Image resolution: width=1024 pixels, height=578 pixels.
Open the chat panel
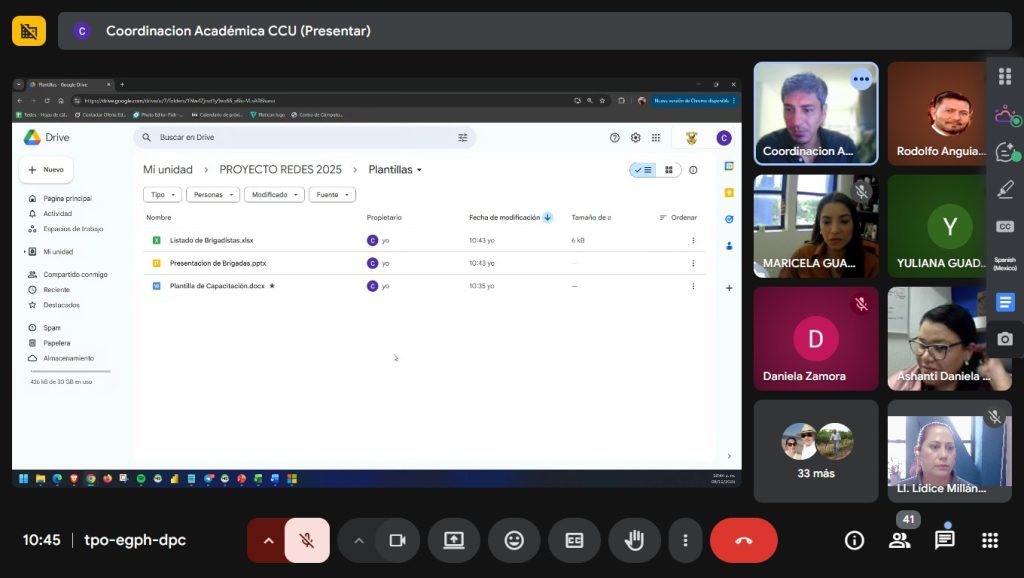click(944, 540)
